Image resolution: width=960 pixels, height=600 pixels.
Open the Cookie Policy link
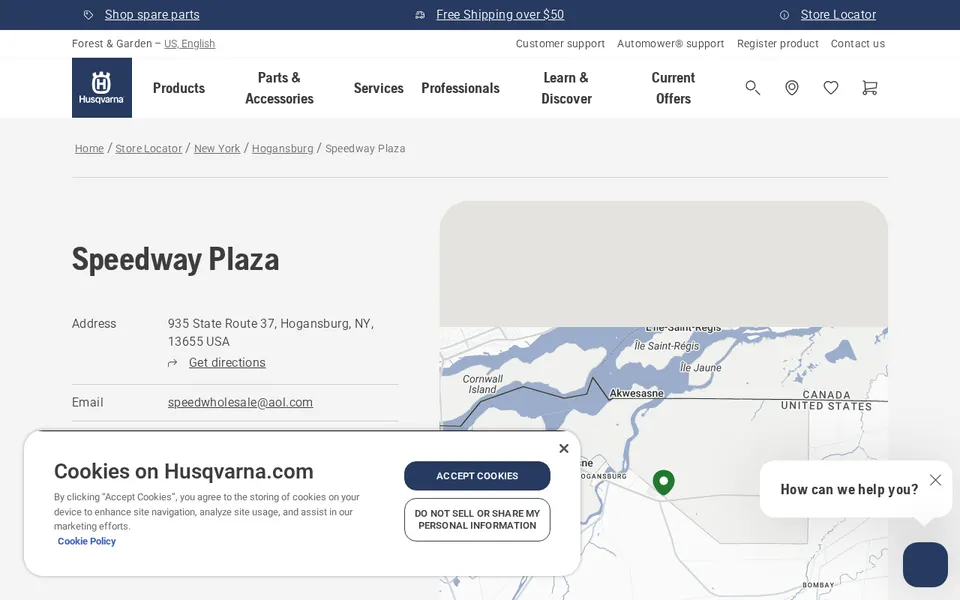coord(86,541)
